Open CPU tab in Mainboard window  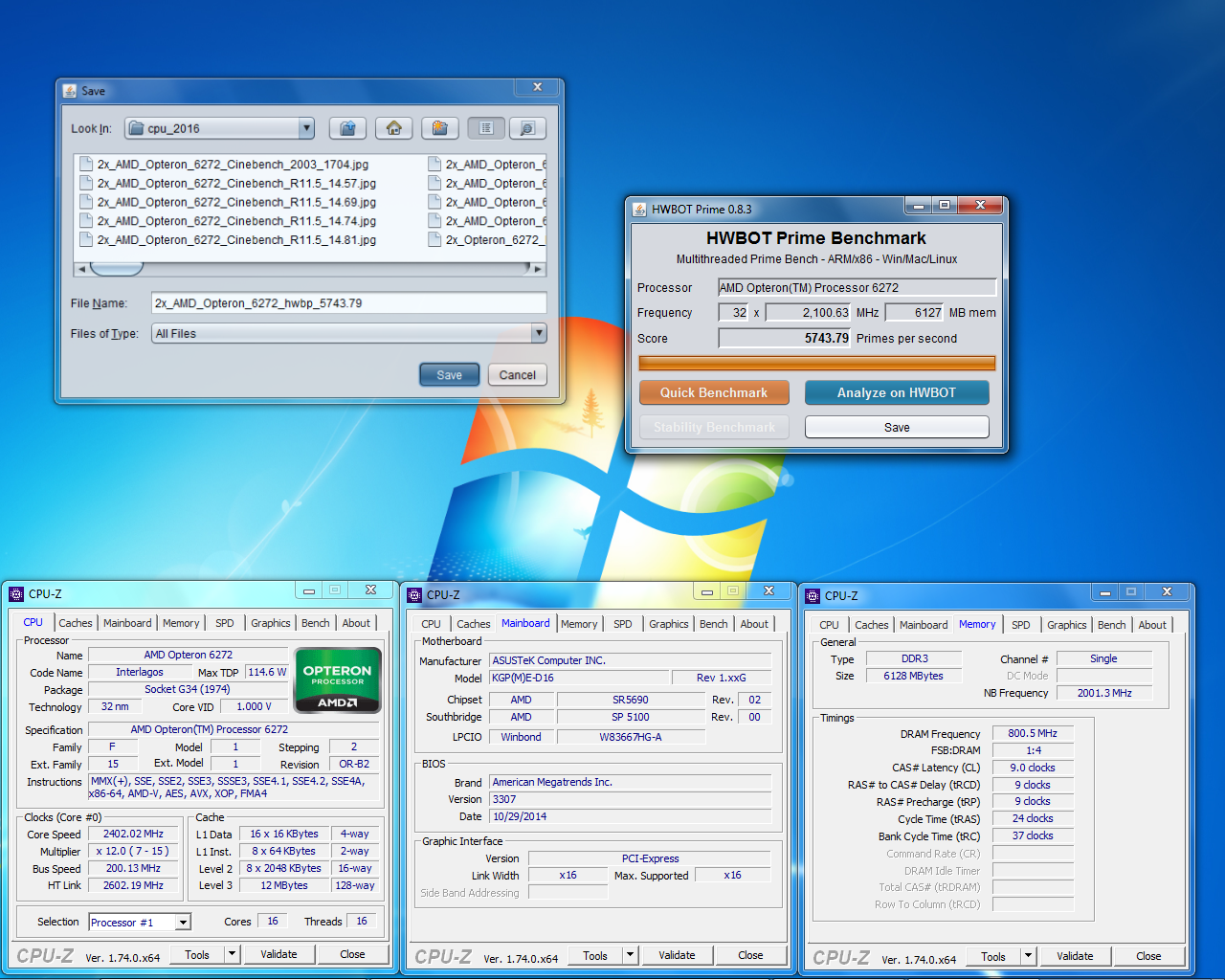pyautogui.click(x=432, y=624)
